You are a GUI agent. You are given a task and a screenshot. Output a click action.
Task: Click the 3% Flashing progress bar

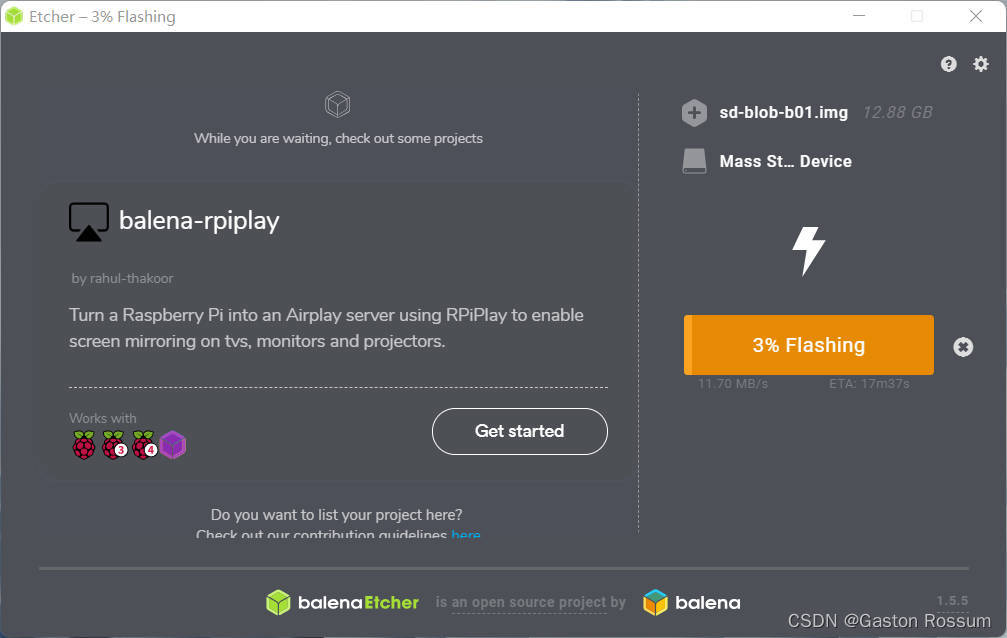click(x=808, y=345)
